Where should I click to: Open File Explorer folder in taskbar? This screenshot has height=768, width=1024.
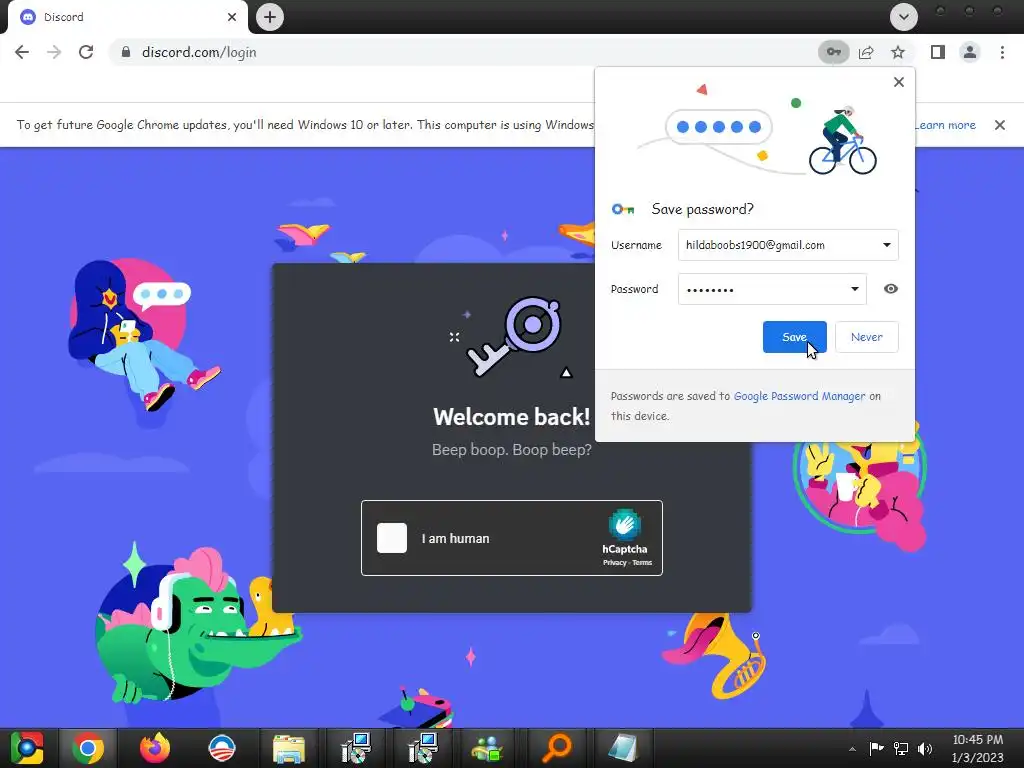pos(289,748)
